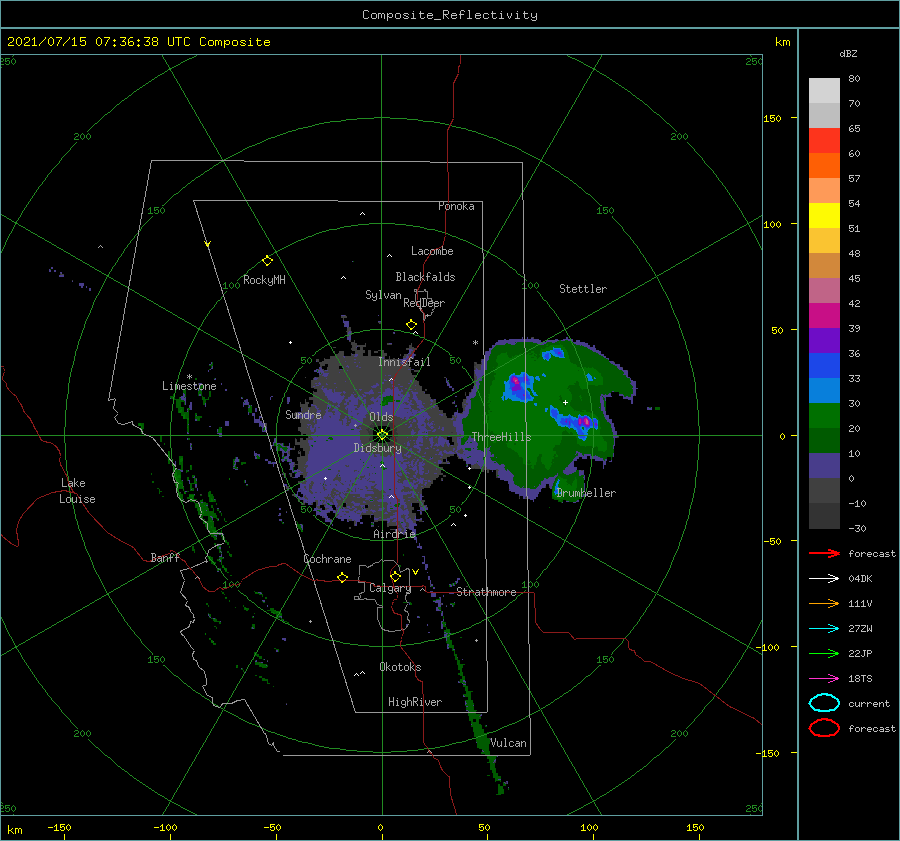
Task: Click the dBZ legend heading
Action: click(x=848, y=53)
